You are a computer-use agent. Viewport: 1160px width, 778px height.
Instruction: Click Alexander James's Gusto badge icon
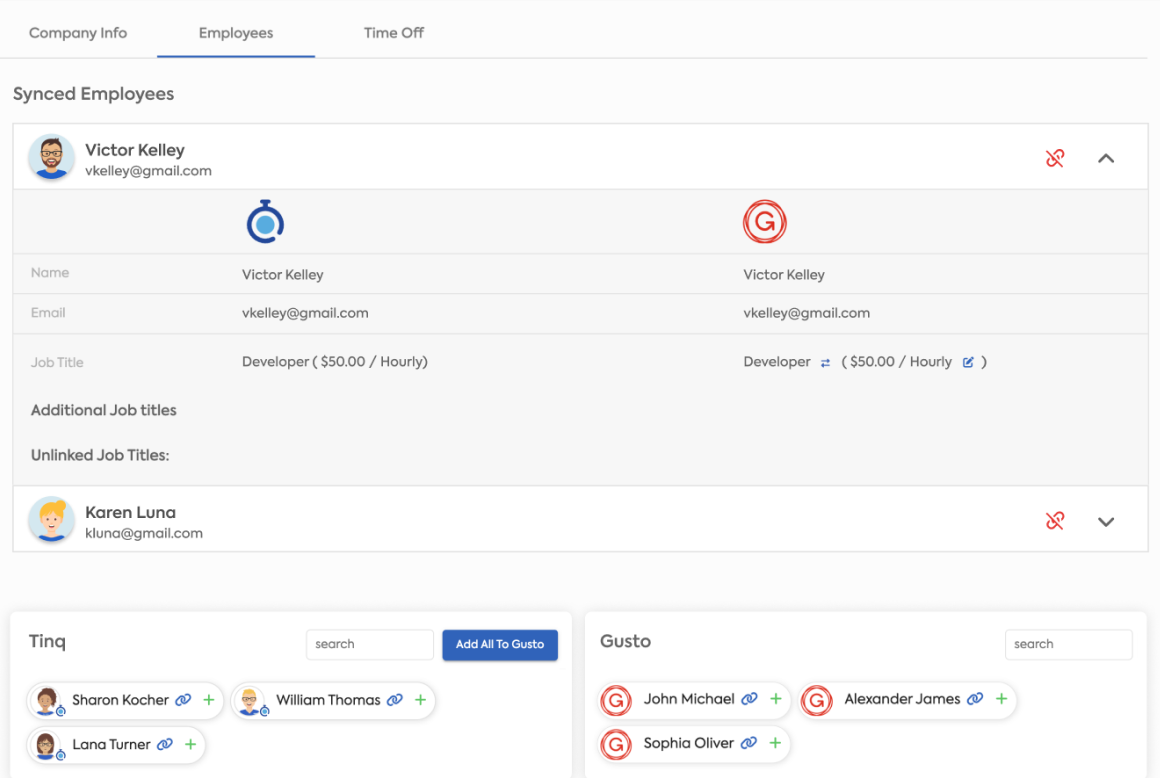click(x=817, y=700)
